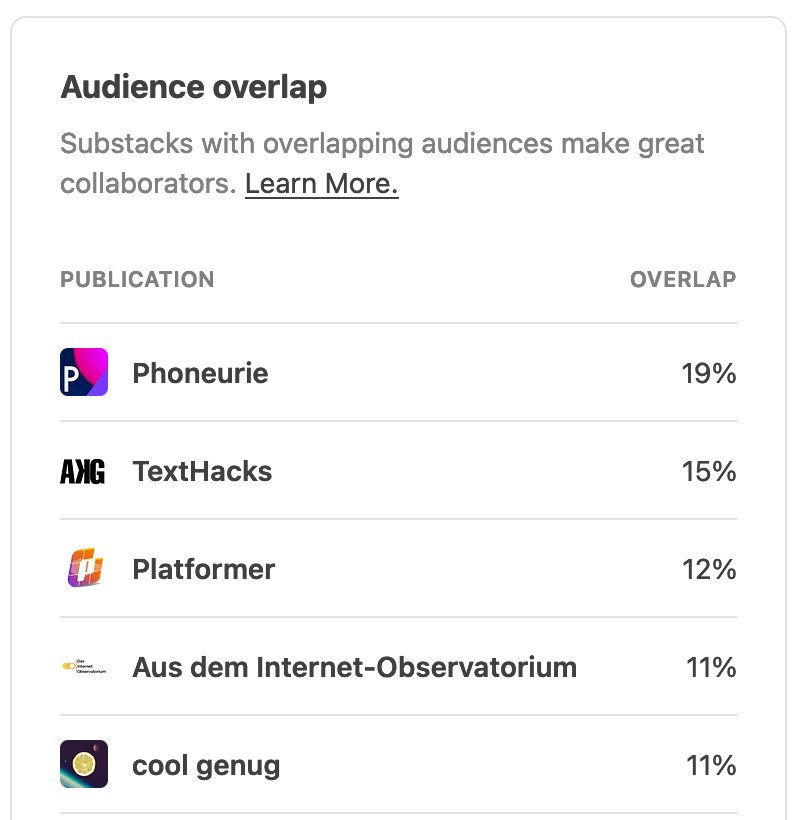Click the OVERLAP column header
The width and height of the screenshot is (808, 820).
point(683,279)
